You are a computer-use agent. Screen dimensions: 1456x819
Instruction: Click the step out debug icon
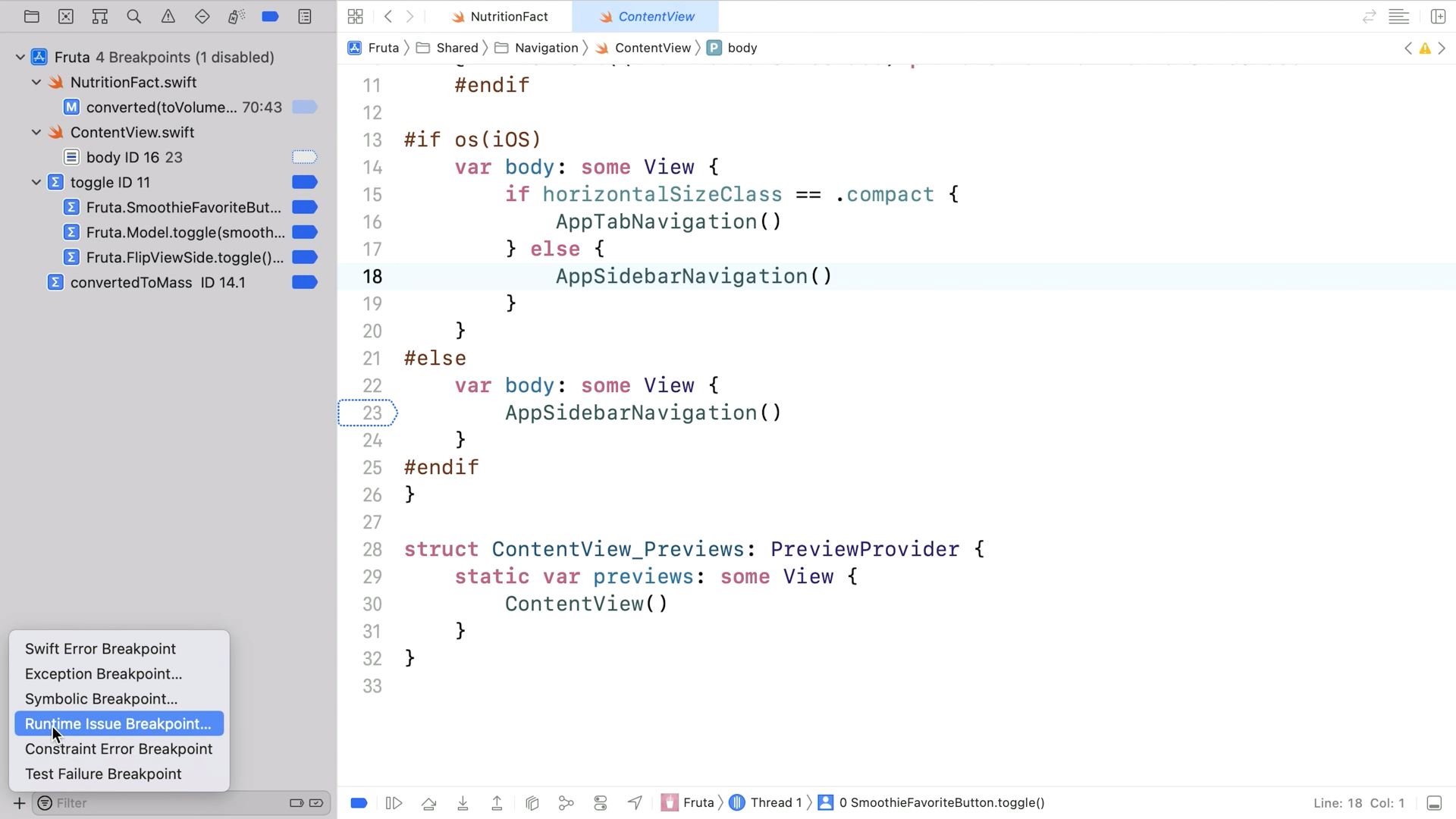(497, 803)
